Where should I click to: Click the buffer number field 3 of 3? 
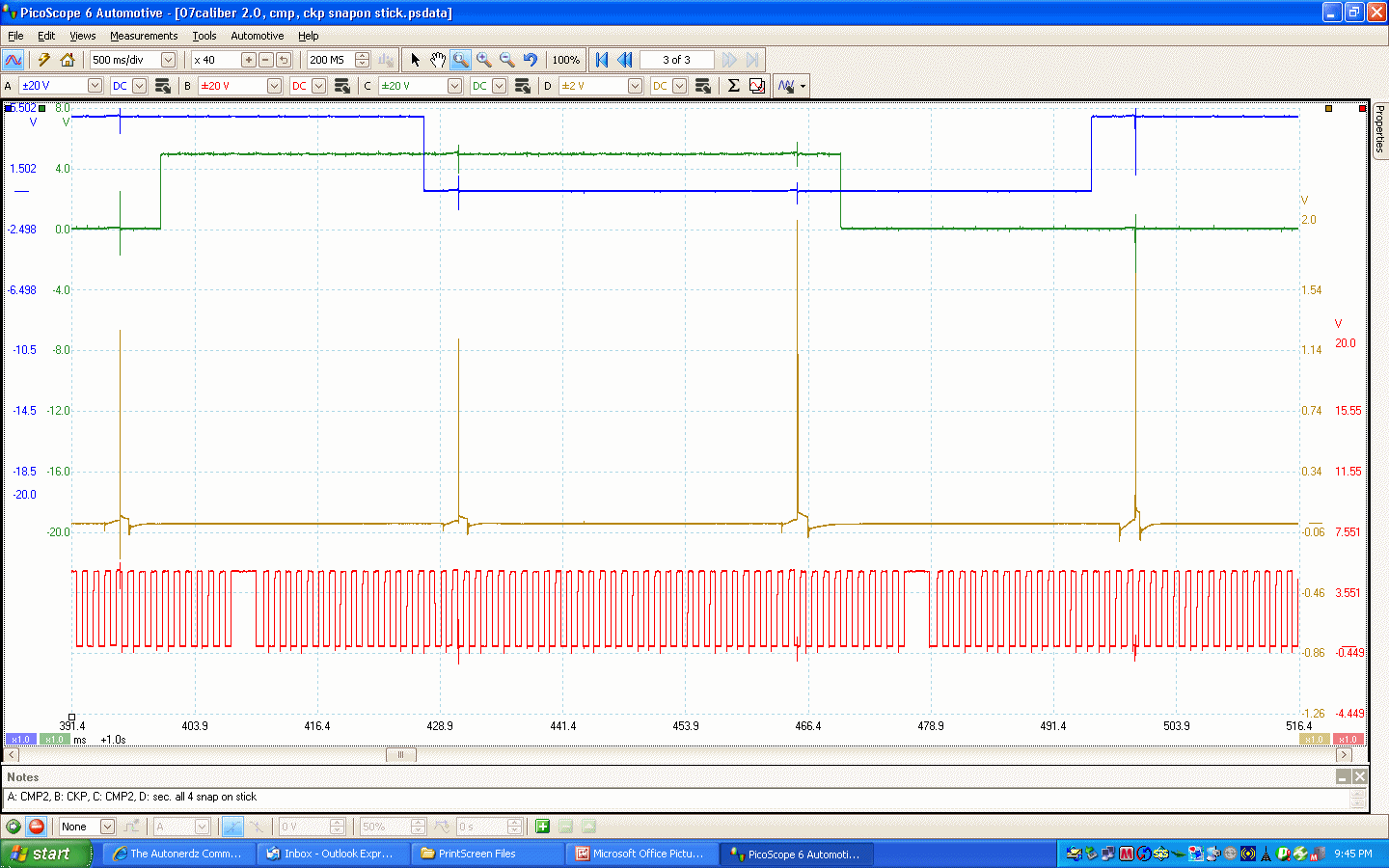676,60
